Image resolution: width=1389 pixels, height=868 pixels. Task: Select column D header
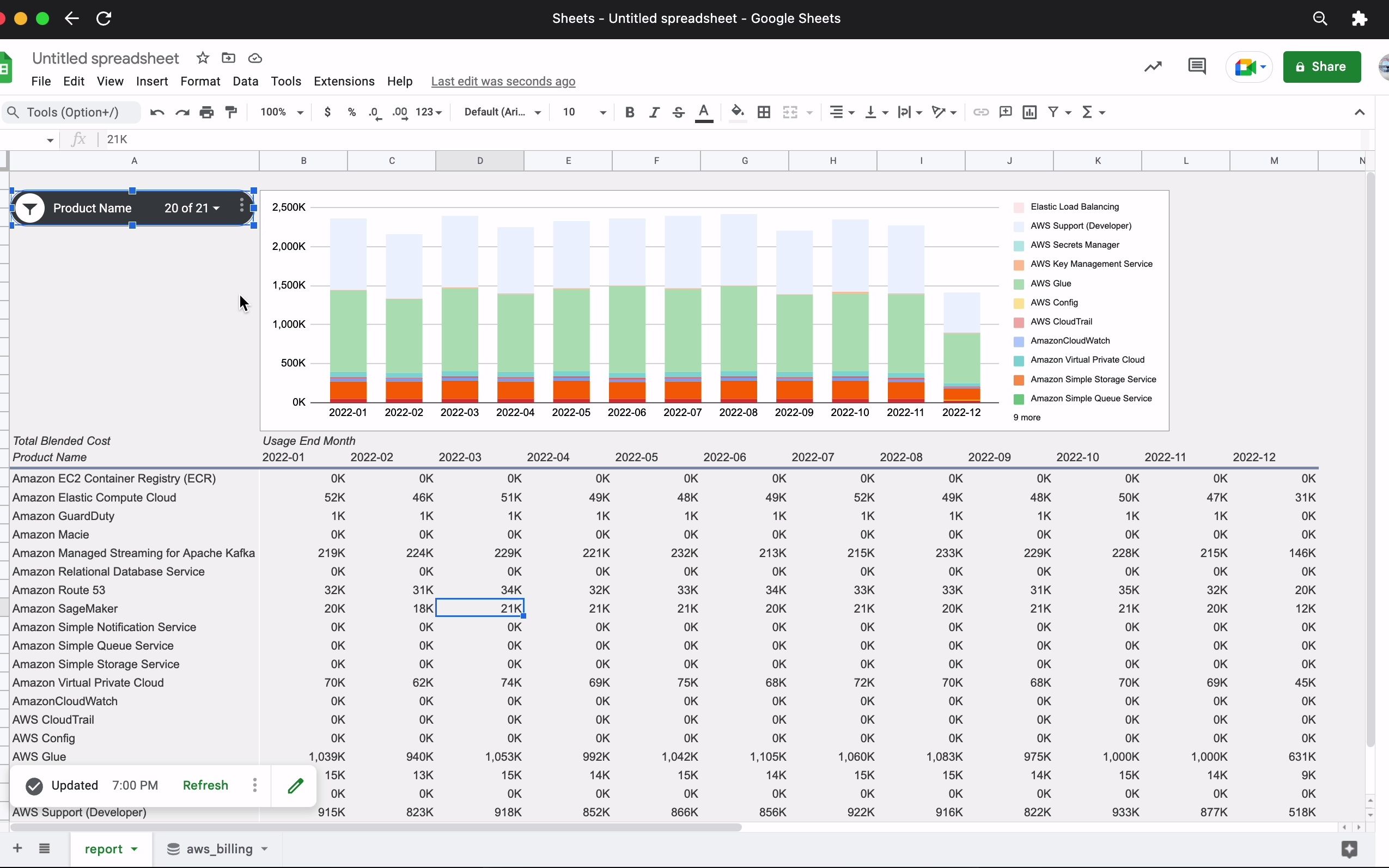479,161
